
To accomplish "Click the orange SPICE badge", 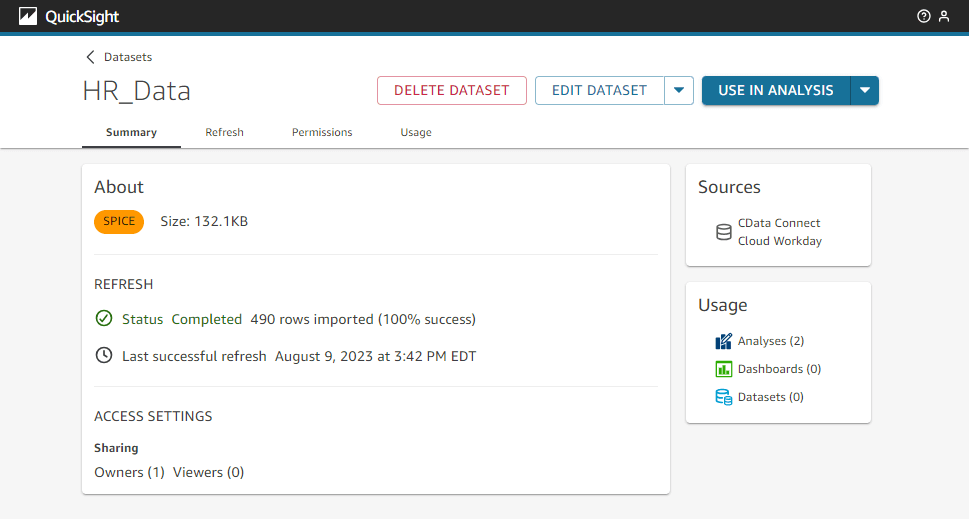I will coord(119,221).
